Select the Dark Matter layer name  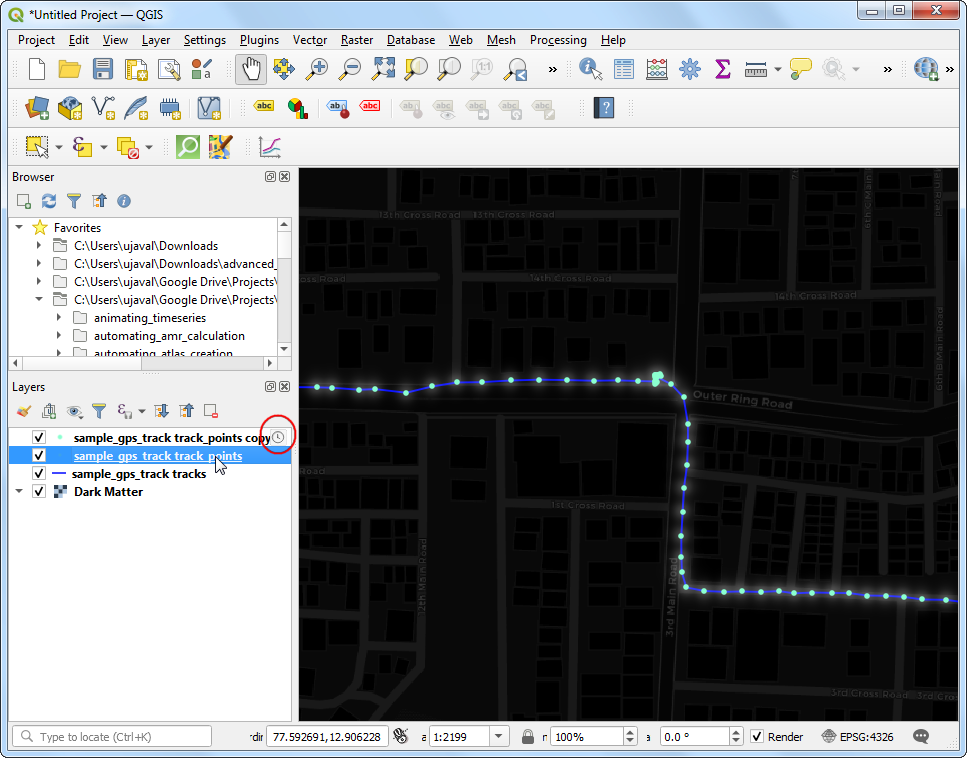tap(109, 492)
